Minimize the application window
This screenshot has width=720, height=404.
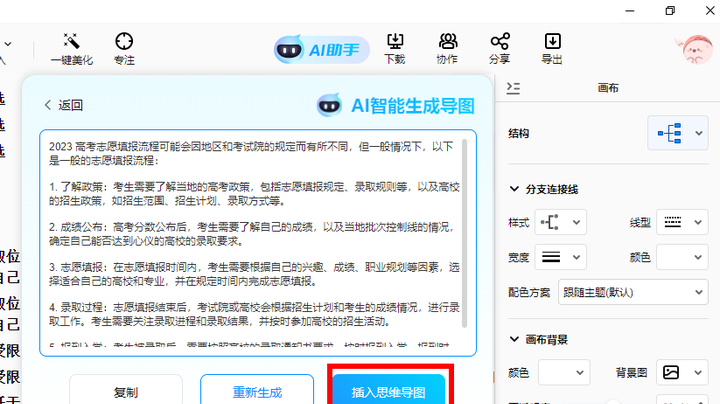coord(630,11)
